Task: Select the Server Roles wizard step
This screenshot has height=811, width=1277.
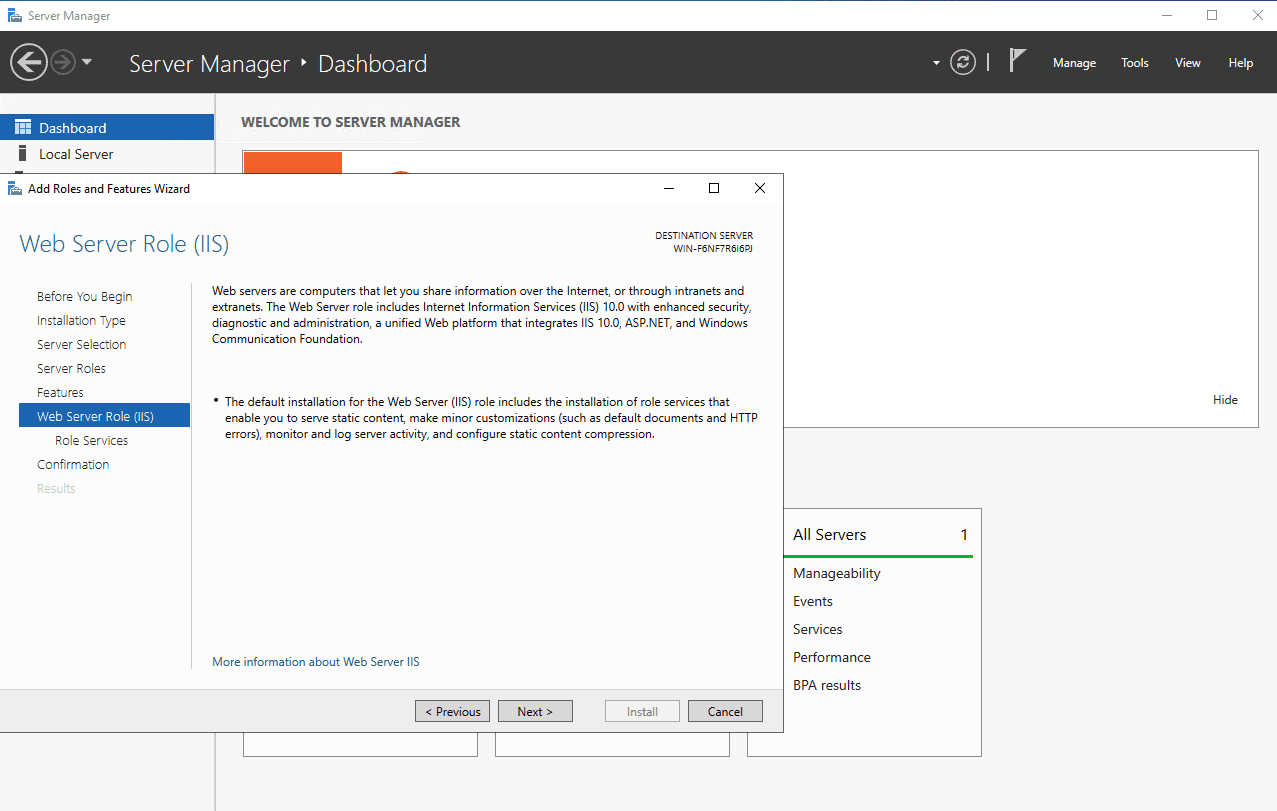Action: [71, 368]
